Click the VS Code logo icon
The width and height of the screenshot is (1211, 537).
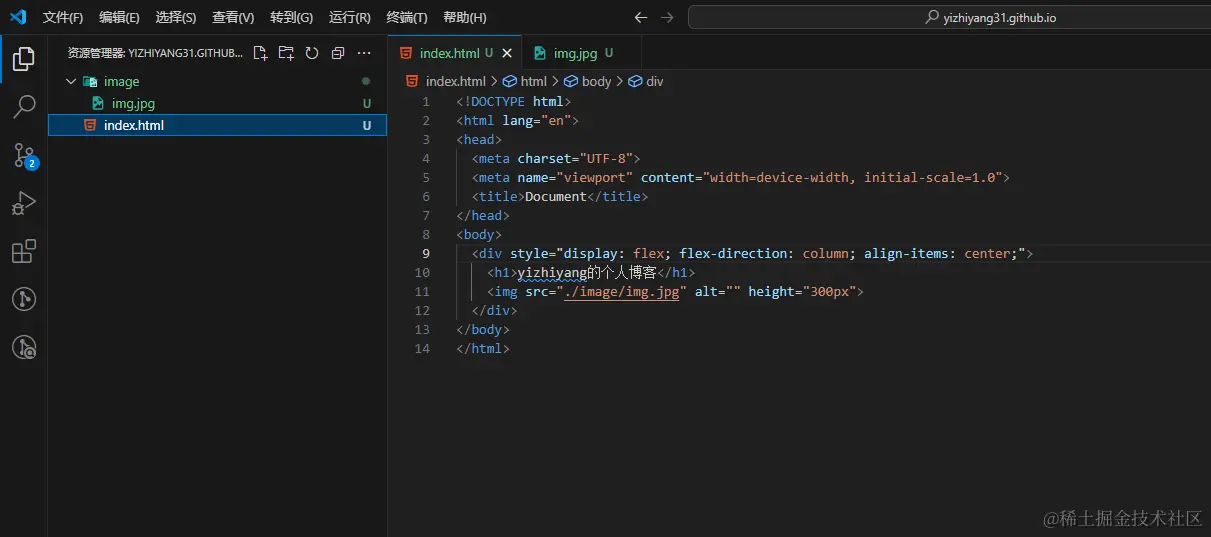tap(18, 17)
